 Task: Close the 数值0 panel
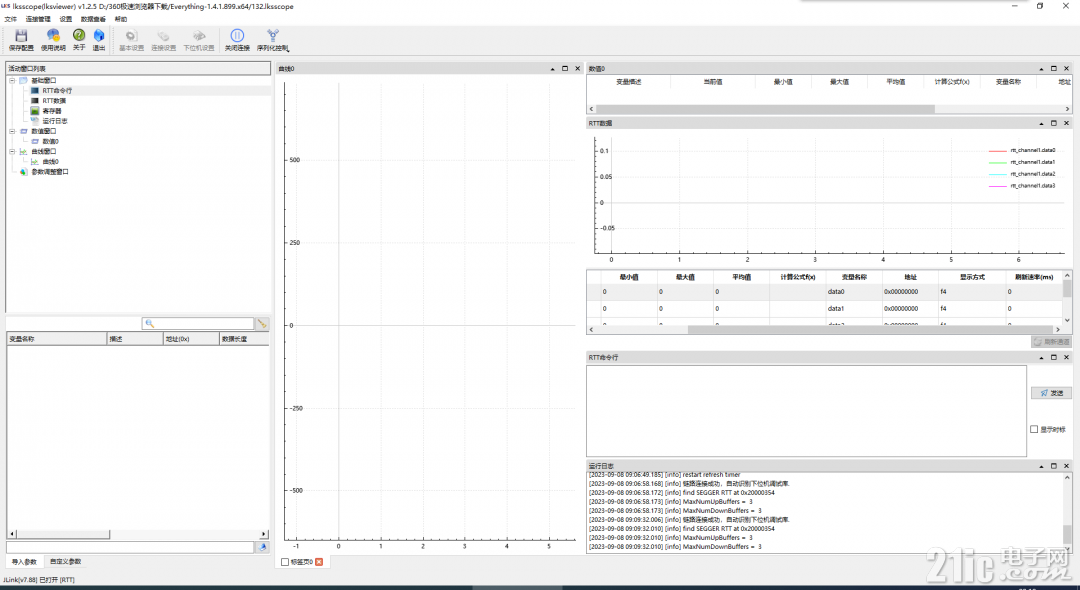[1067, 69]
